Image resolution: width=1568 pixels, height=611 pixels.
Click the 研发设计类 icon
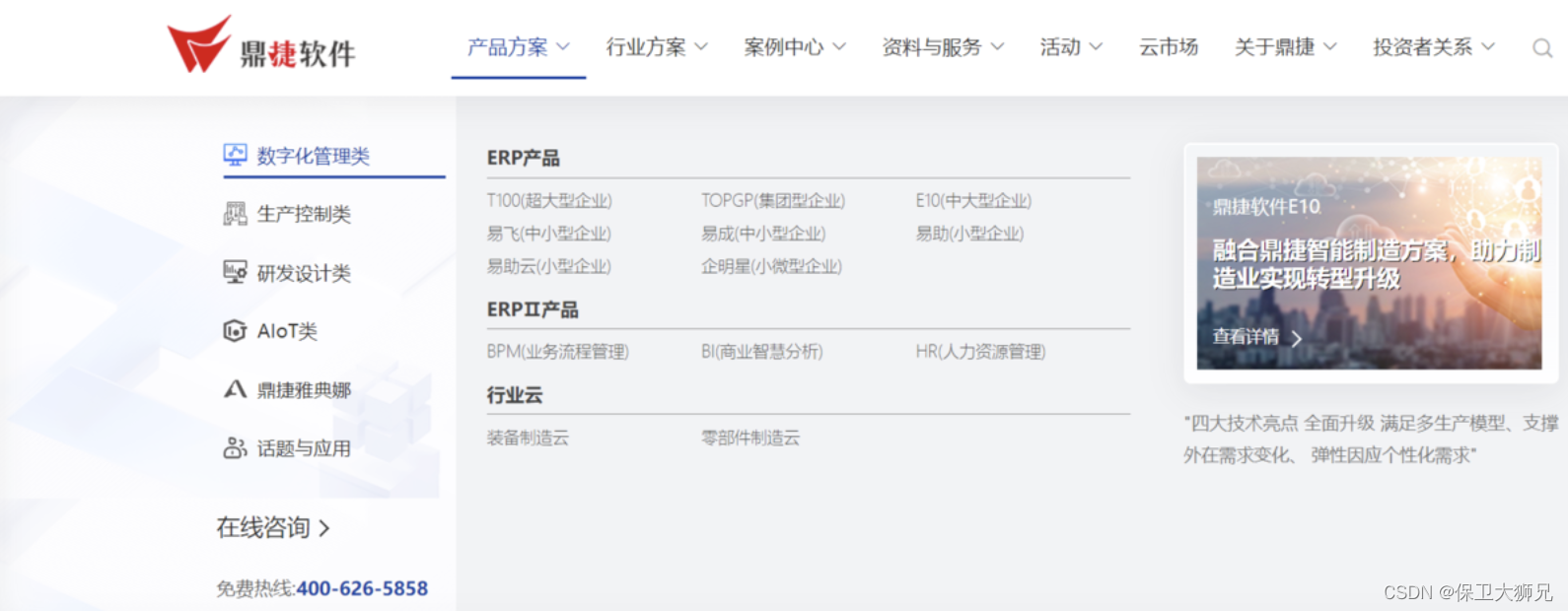[x=235, y=272]
